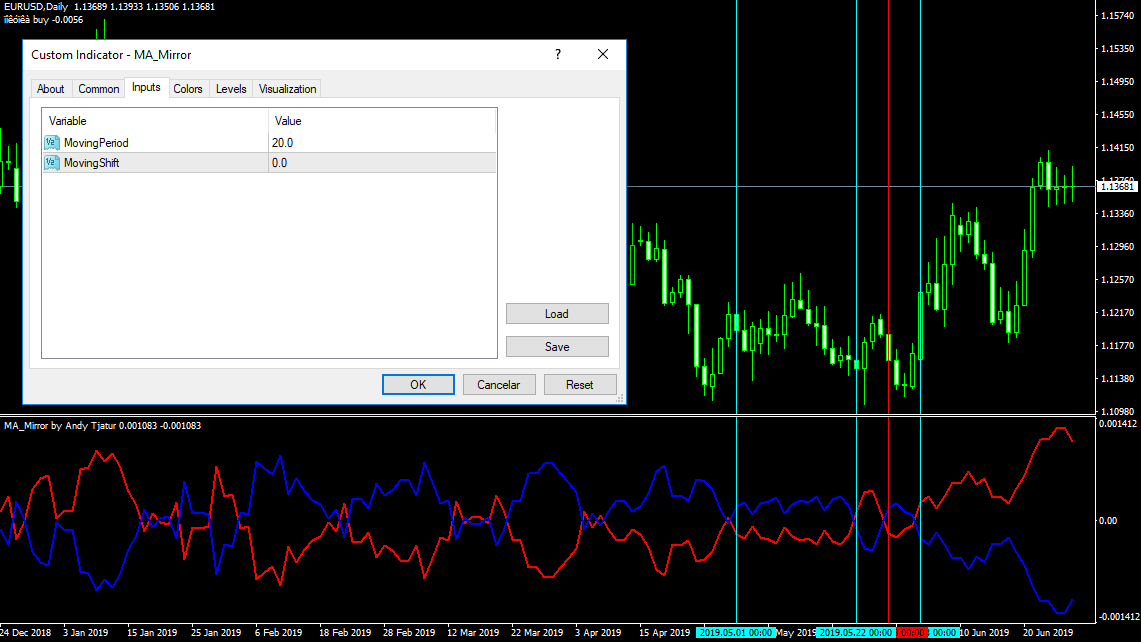
Task: Open the About tab
Action: 50,89
